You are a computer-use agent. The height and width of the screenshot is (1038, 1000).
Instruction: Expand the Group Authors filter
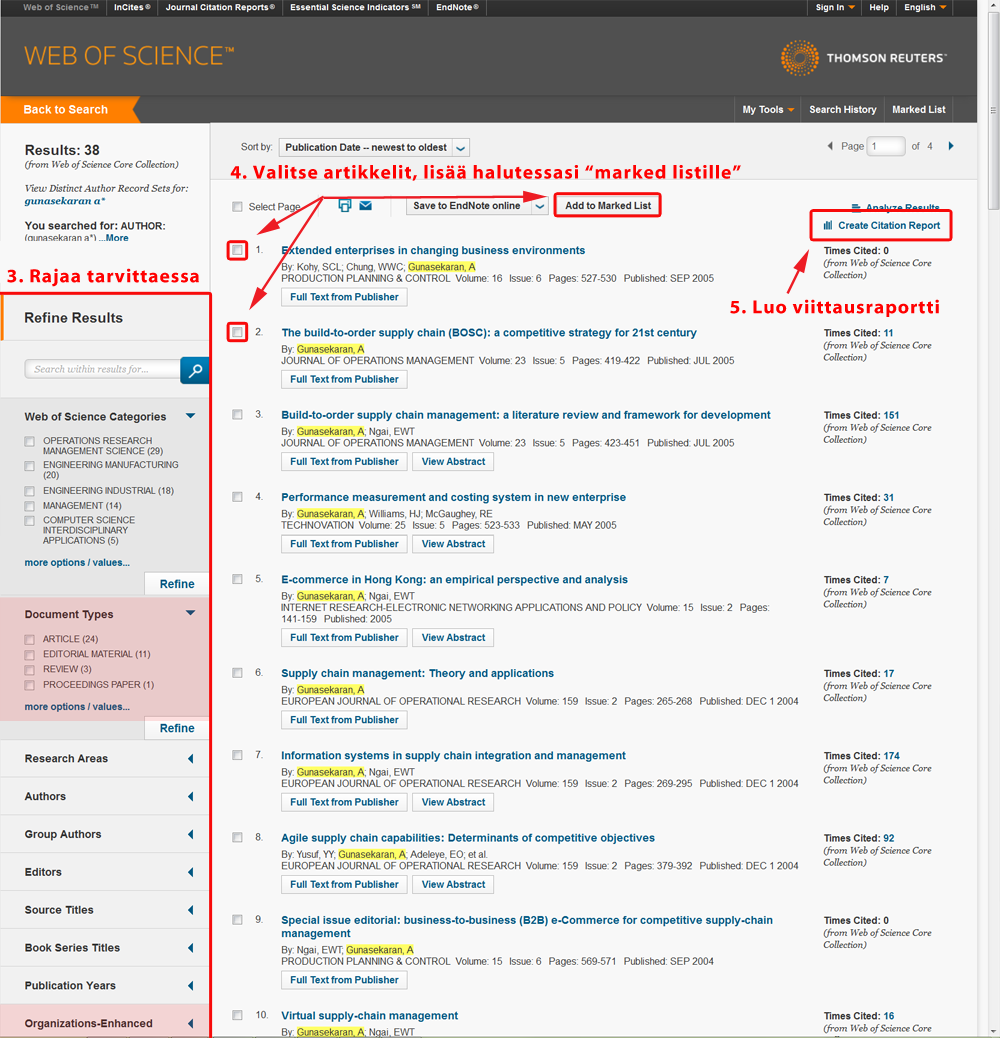click(191, 834)
